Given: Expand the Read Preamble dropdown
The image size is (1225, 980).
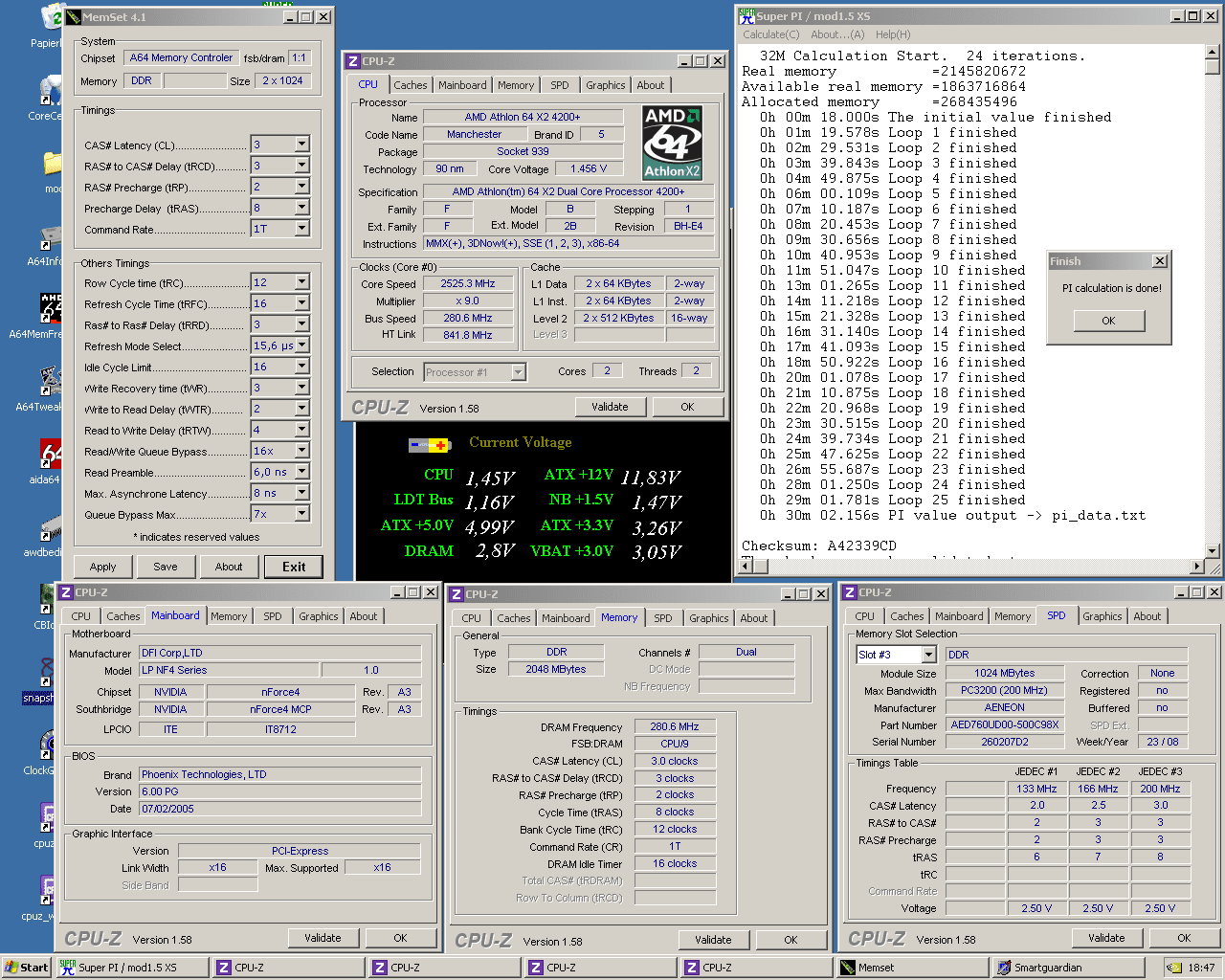Looking at the screenshot, I should [301, 472].
